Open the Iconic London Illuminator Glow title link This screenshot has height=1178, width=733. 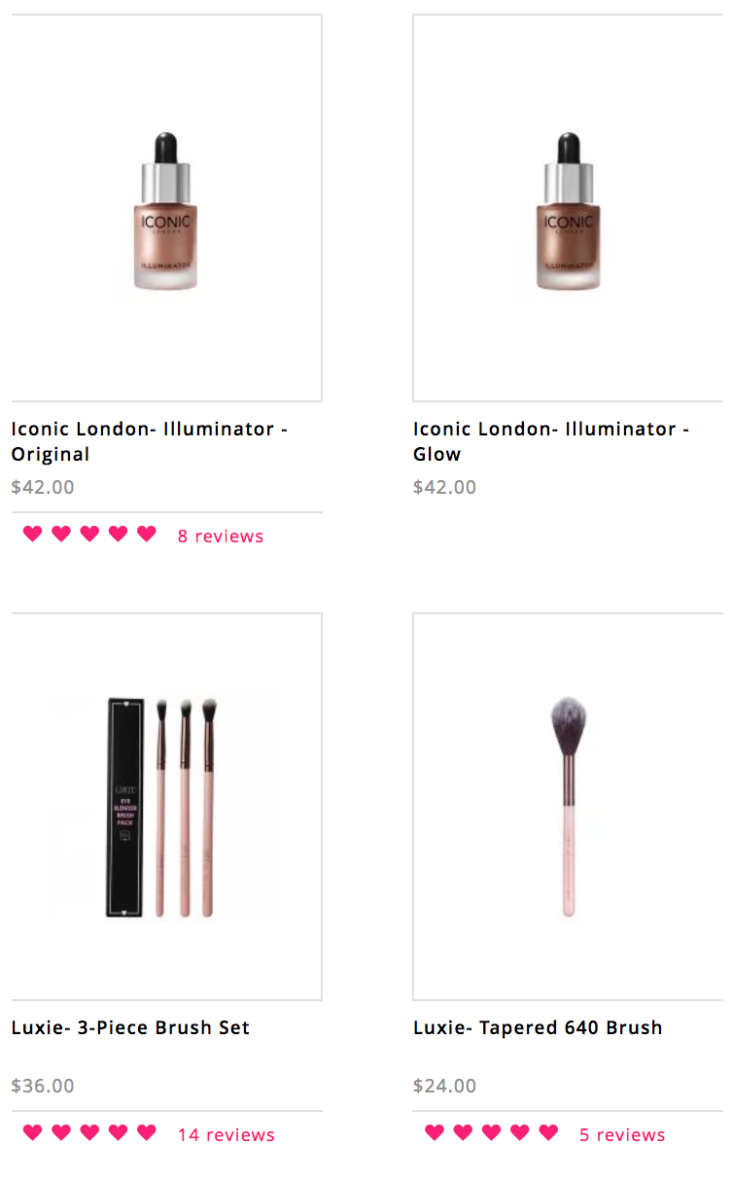pyautogui.click(x=551, y=441)
